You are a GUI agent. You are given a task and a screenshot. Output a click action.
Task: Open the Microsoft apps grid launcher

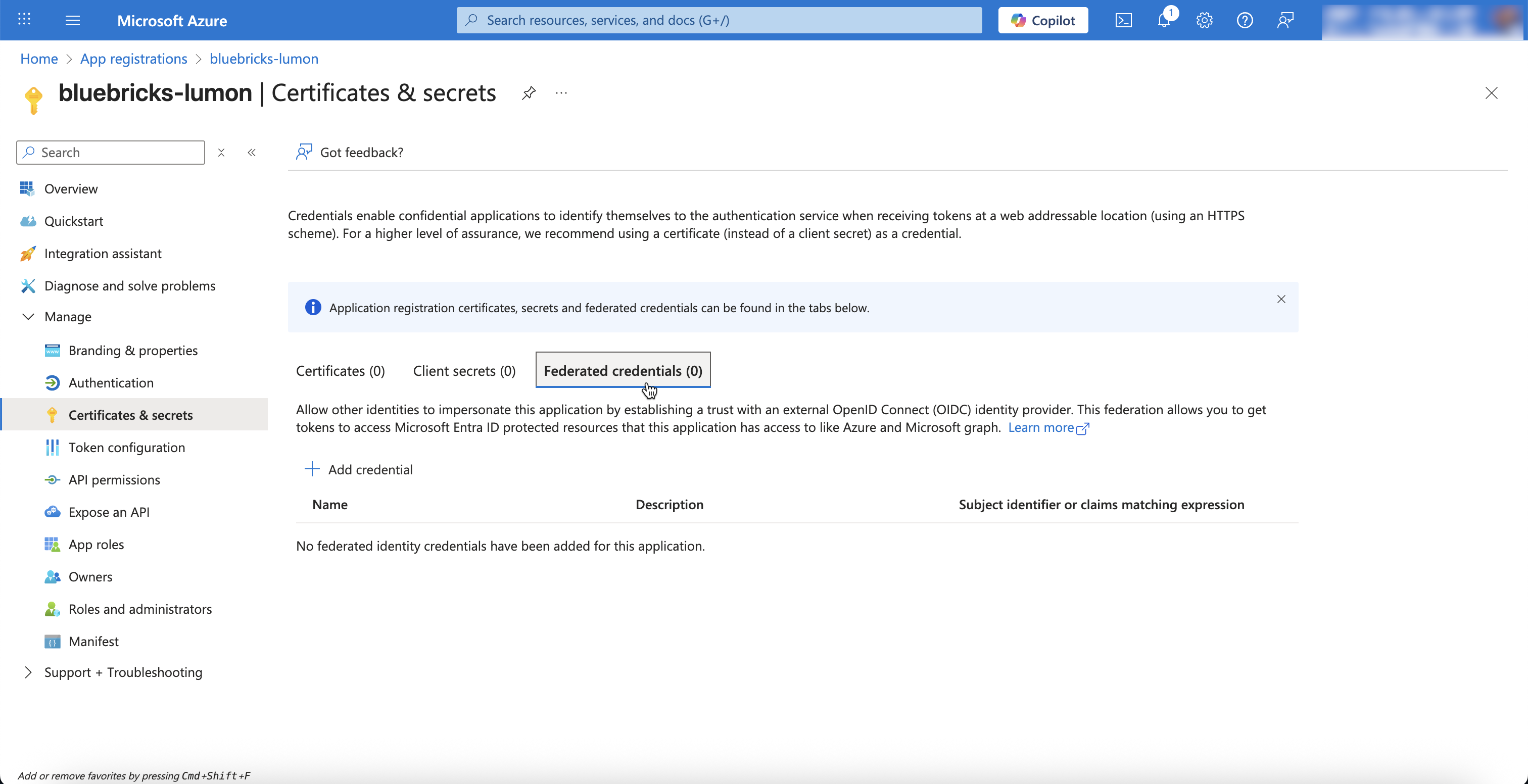coord(24,20)
